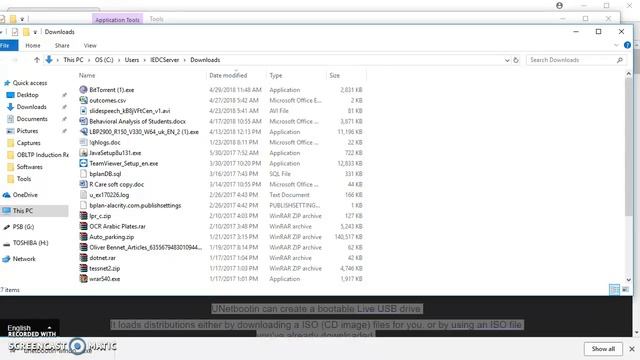Select u_ex170226.log file name
Image resolution: width=640 pixels, height=360 pixels.
click(109, 195)
